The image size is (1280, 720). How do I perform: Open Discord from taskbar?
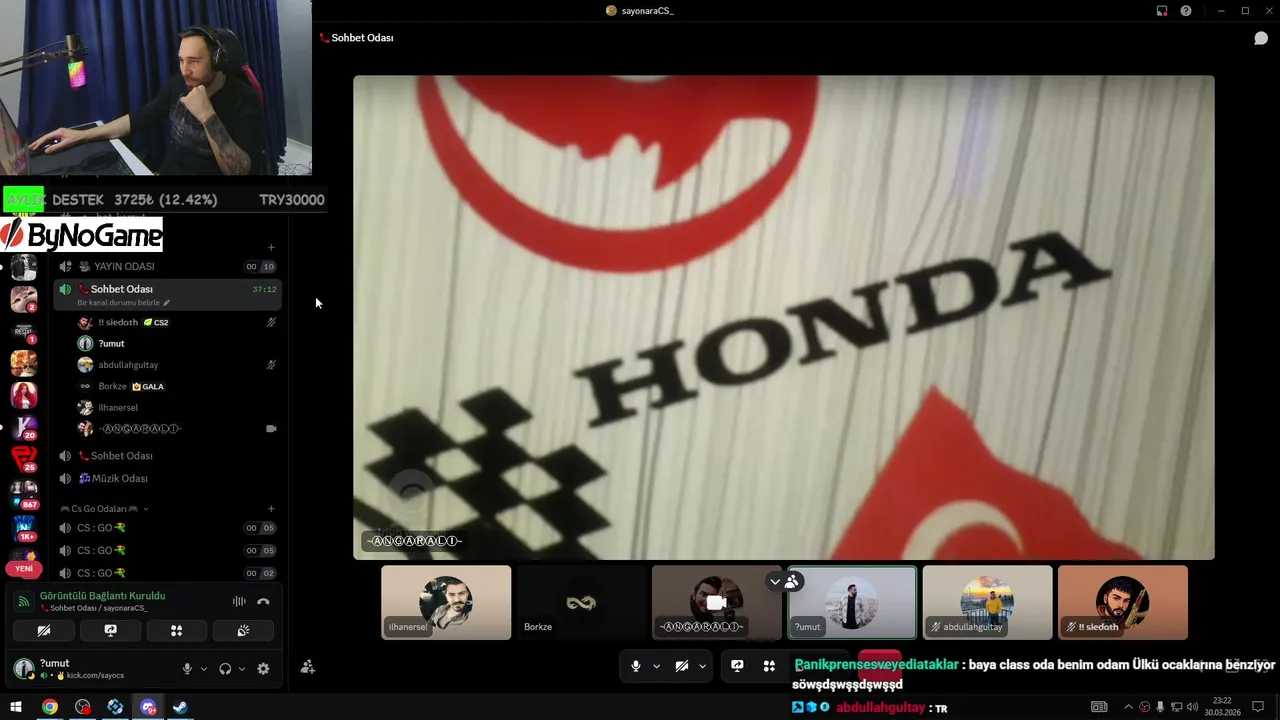click(148, 707)
